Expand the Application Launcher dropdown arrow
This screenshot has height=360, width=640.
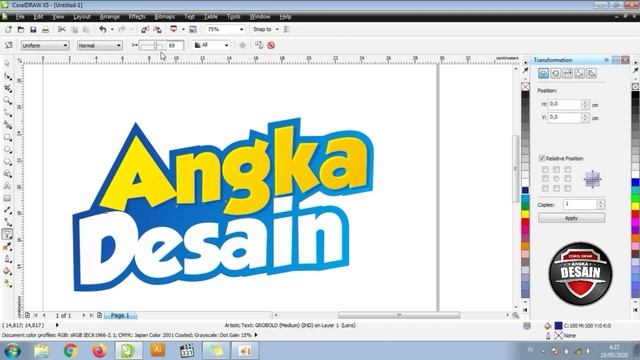183,29
